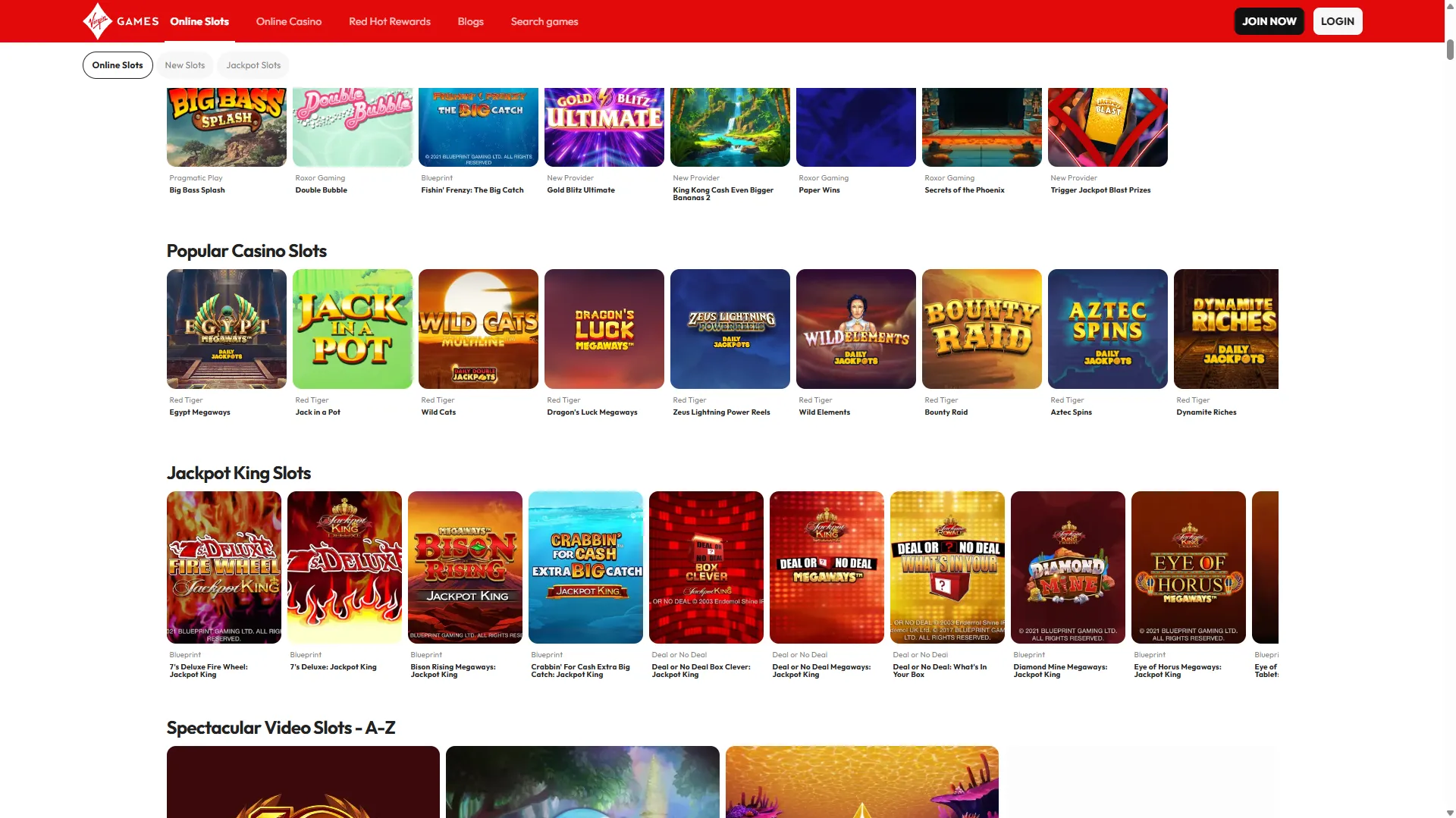This screenshot has height=818, width=1456.
Task: Click the scrollbar down arrow
Action: click(1450, 813)
